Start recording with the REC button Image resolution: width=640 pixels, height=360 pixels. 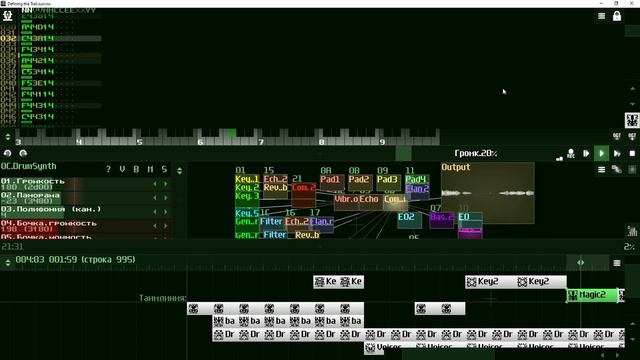tap(571, 153)
